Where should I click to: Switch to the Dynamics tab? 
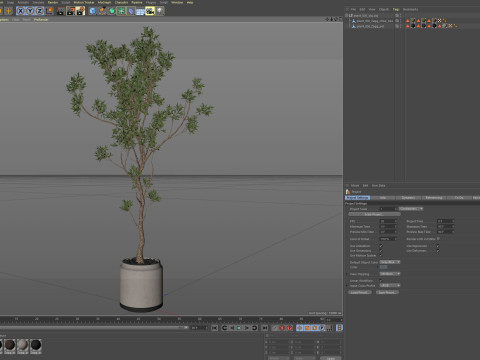tap(408, 198)
